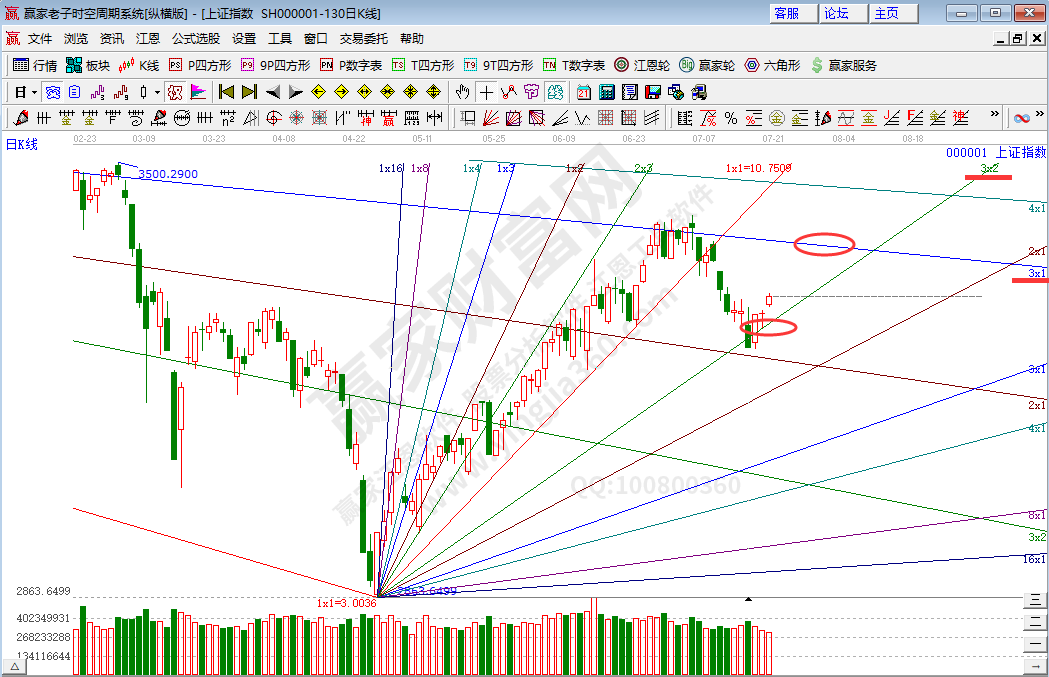Click the 论坛 forum button
Screen dimensions: 1049x677
(x=836, y=13)
